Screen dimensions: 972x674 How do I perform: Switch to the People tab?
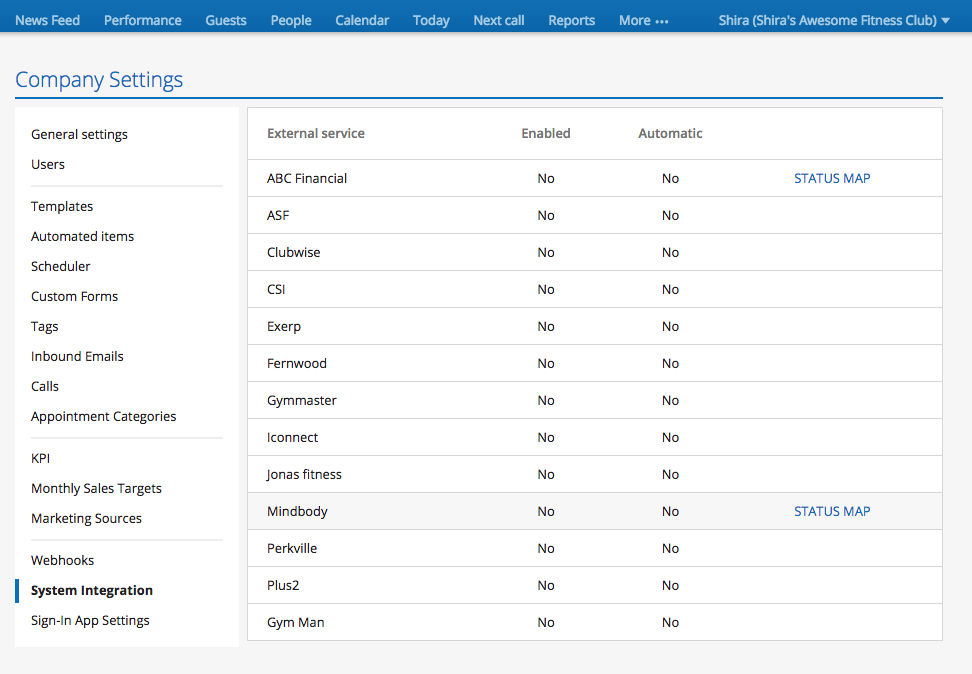pos(291,20)
